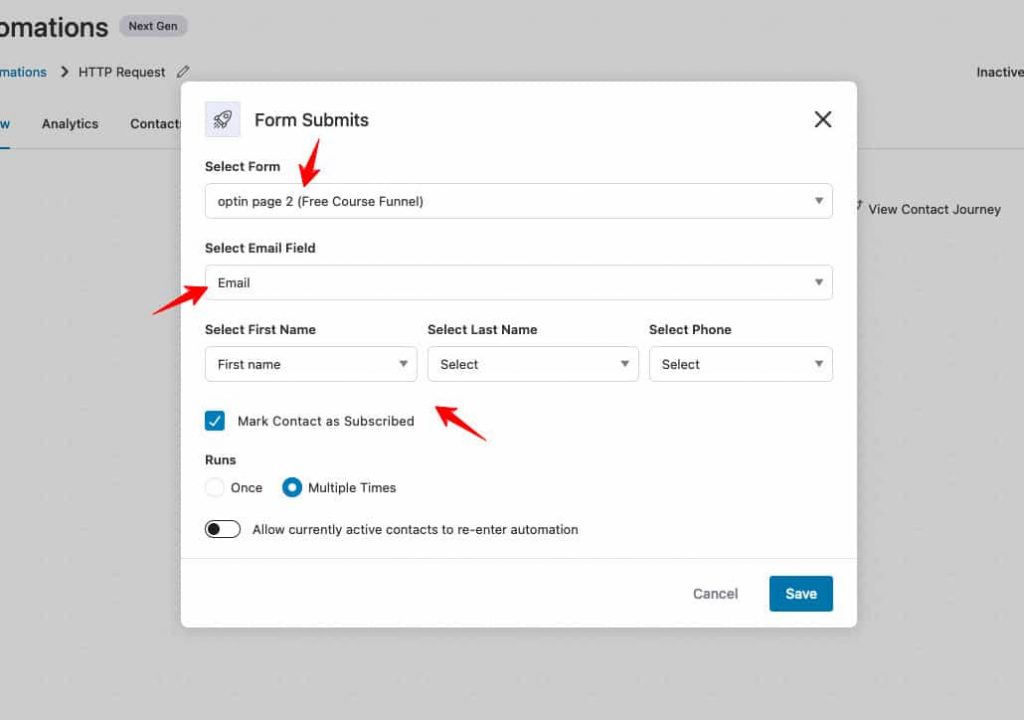This screenshot has width=1024, height=720.
Task: Switch to the Contacts tab behind the dialog
Action: coord(155,123)
